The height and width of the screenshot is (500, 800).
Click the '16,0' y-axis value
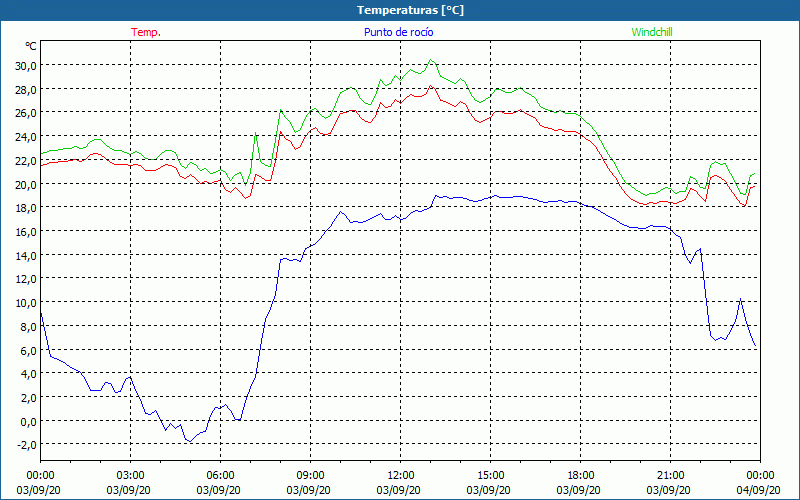tap(26, 232)
